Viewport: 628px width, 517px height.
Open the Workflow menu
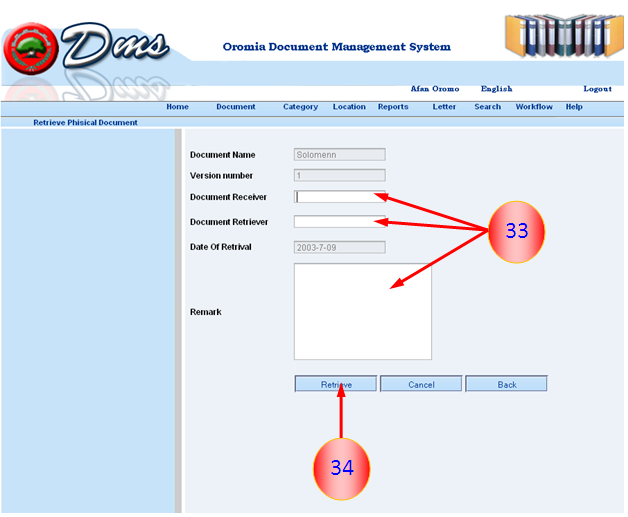coord(534,107)
